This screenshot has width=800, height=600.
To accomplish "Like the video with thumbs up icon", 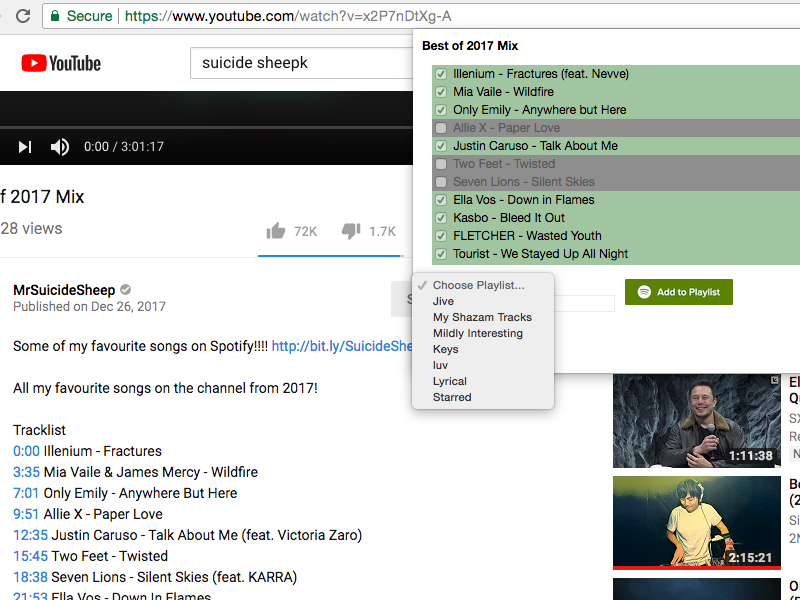I will 276,231.
